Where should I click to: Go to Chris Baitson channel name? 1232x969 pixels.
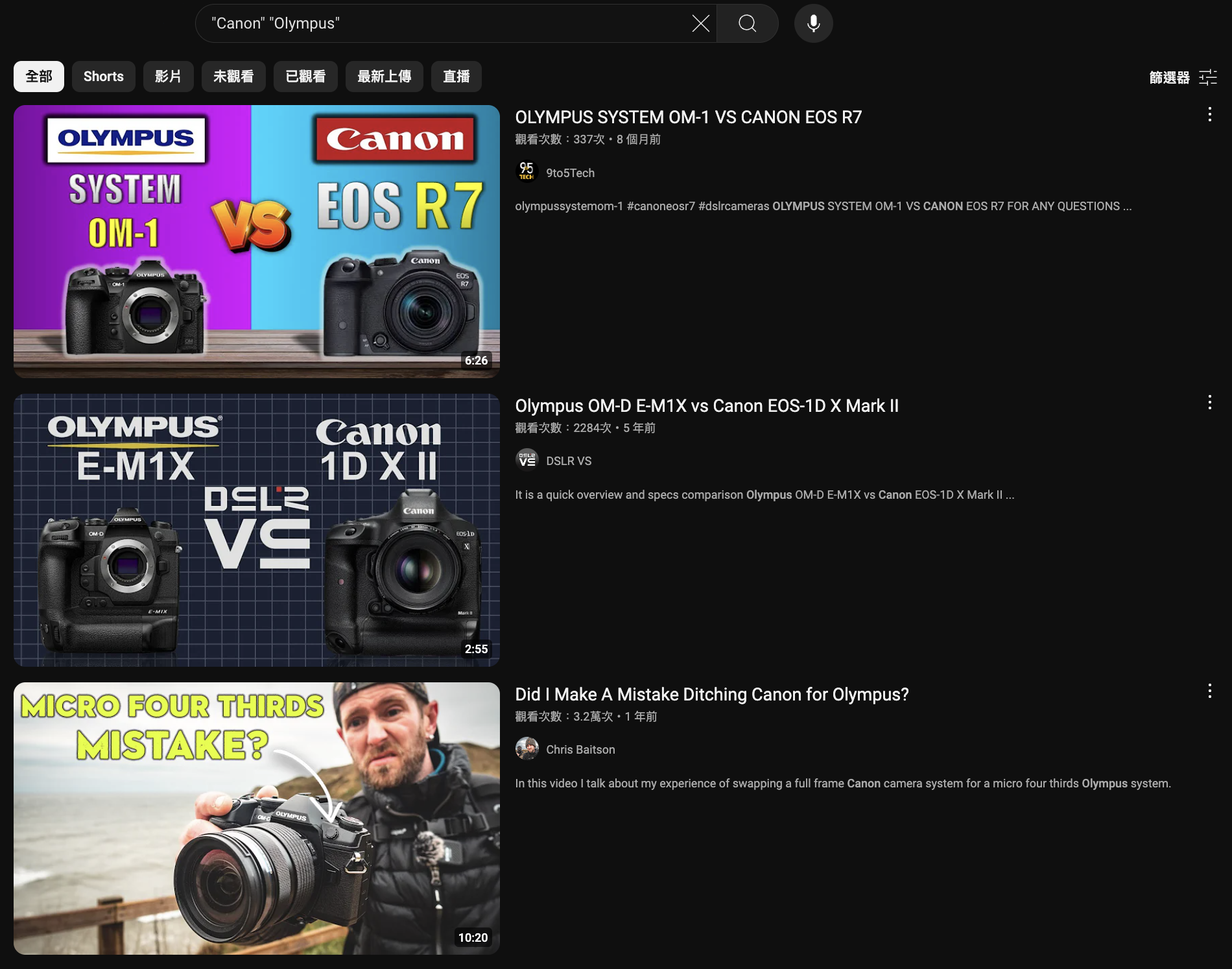(x=580, y=750)
